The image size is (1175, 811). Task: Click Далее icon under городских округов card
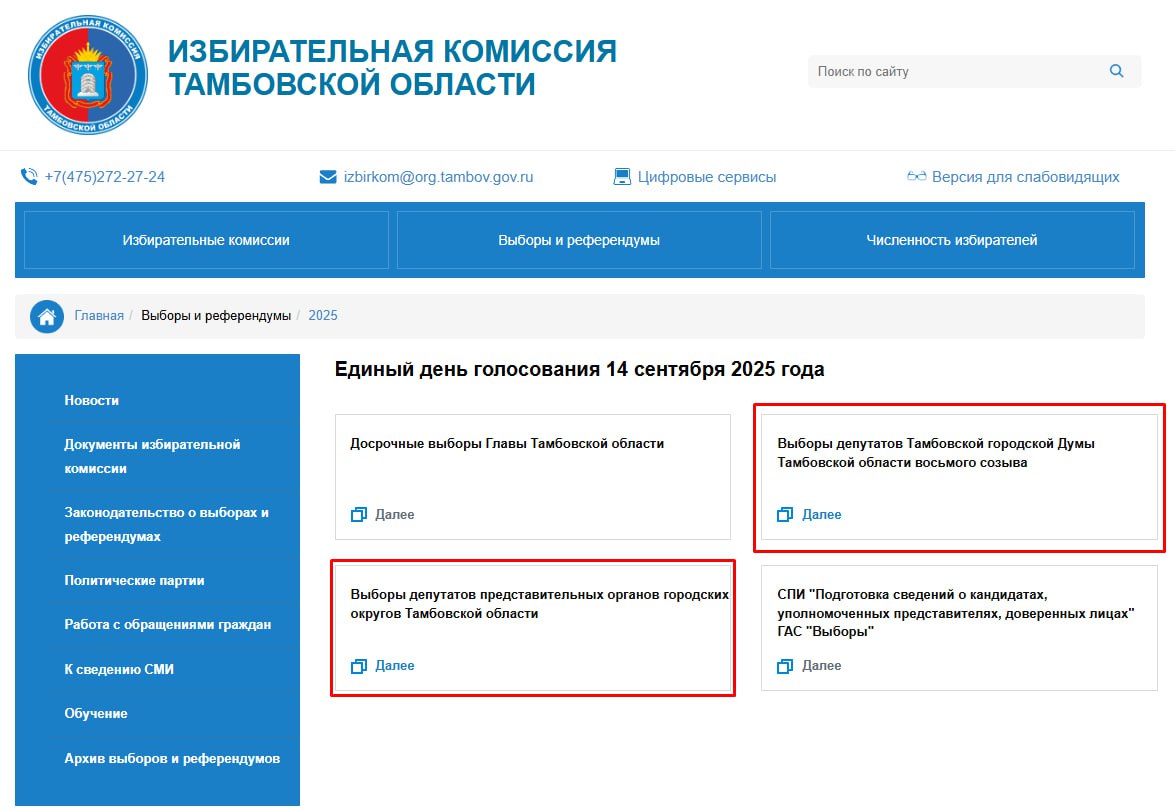tap(359, 666)
